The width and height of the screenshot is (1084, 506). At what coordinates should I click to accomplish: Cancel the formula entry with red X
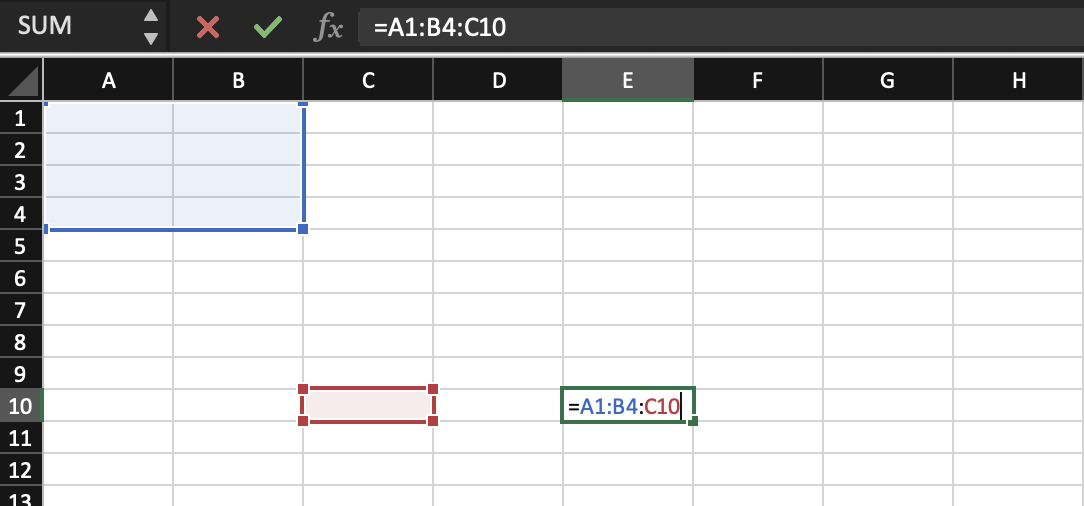coord(208,27)
